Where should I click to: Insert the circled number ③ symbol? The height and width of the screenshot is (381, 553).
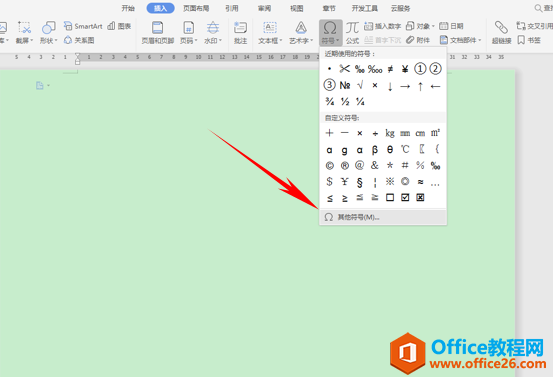329,85
